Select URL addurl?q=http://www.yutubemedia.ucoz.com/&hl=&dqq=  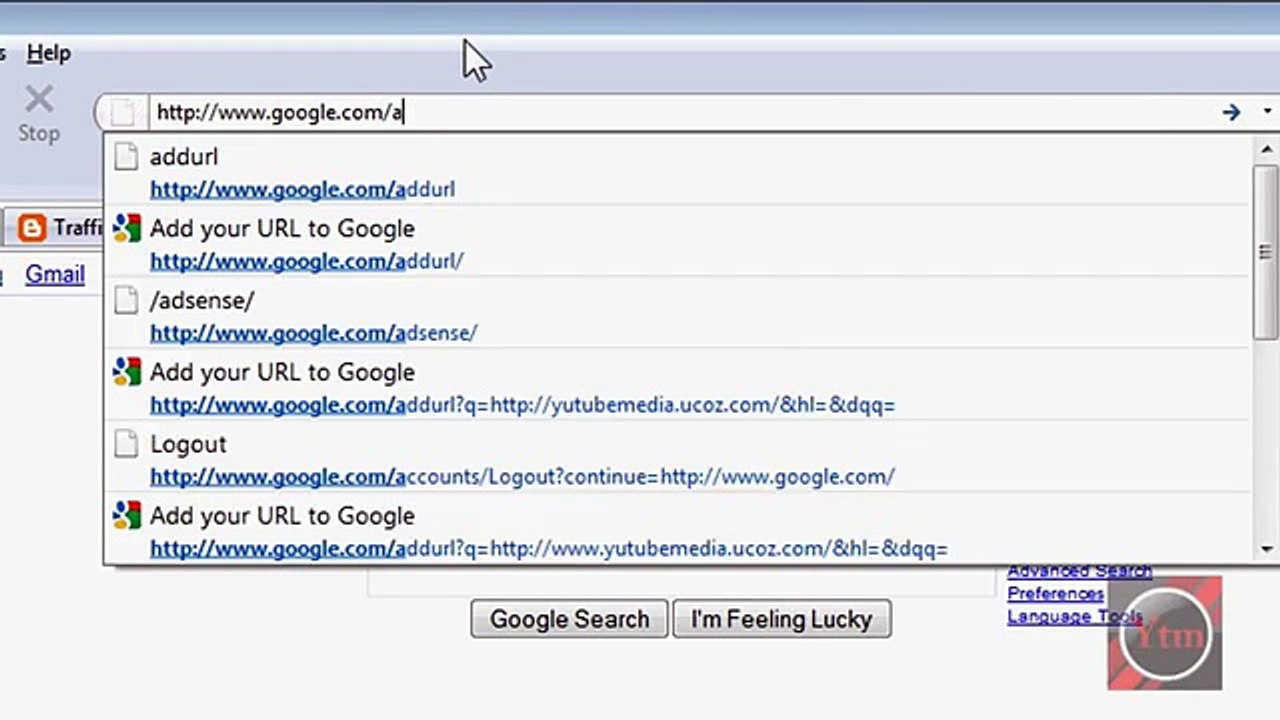(549, 549)
